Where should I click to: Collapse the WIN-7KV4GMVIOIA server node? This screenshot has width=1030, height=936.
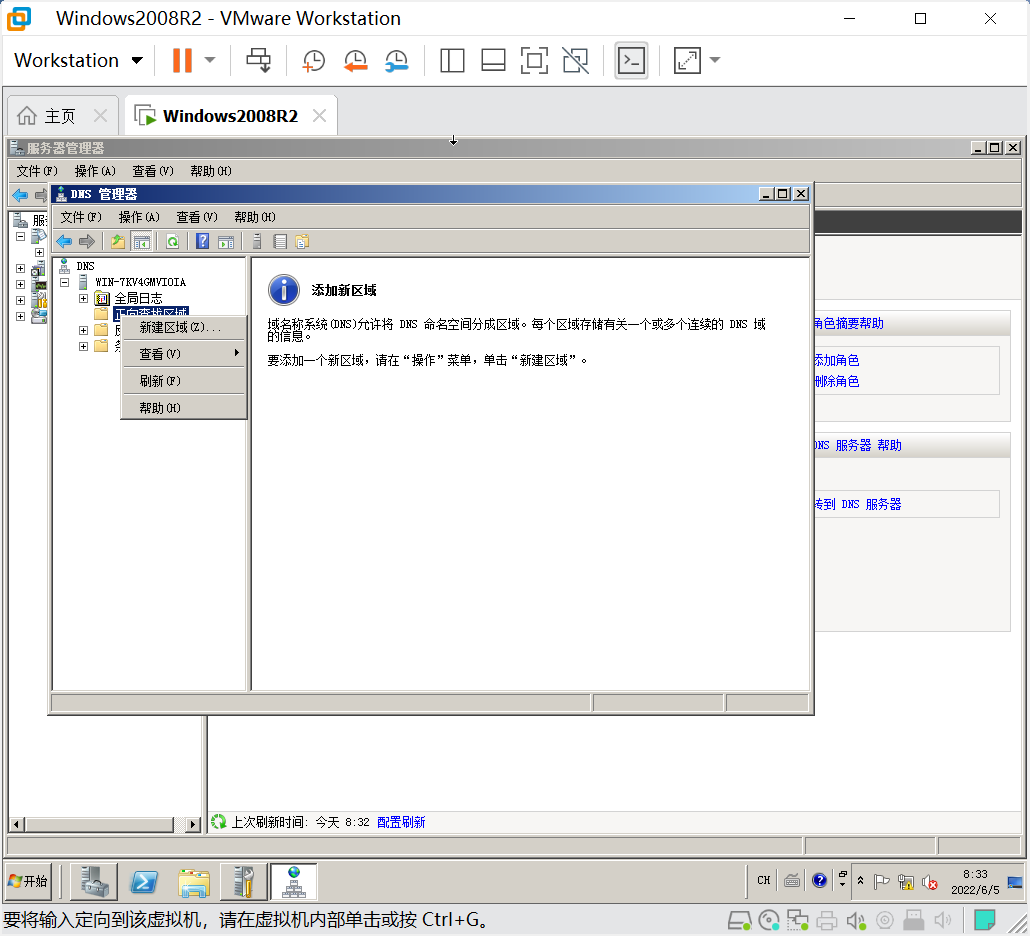click(64, 282)
